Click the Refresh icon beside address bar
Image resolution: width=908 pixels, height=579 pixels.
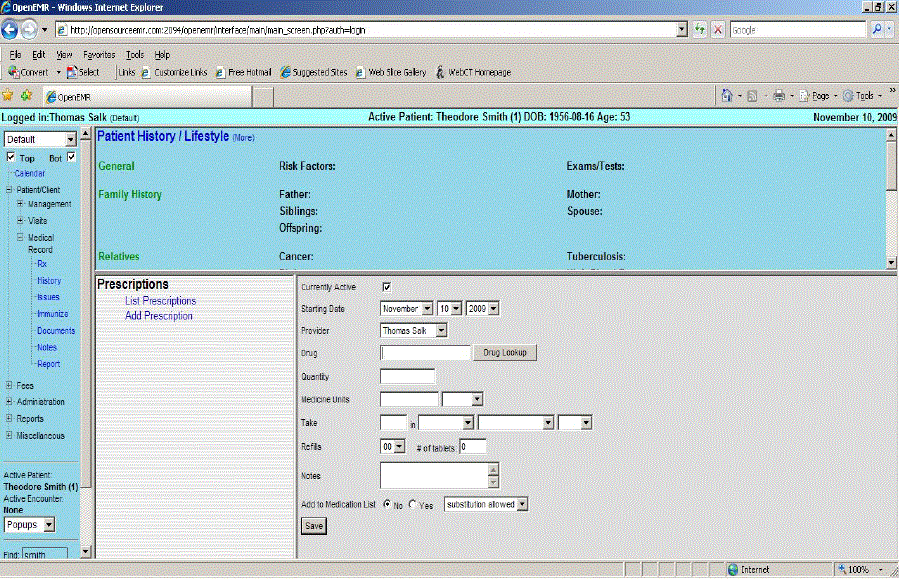699,30
